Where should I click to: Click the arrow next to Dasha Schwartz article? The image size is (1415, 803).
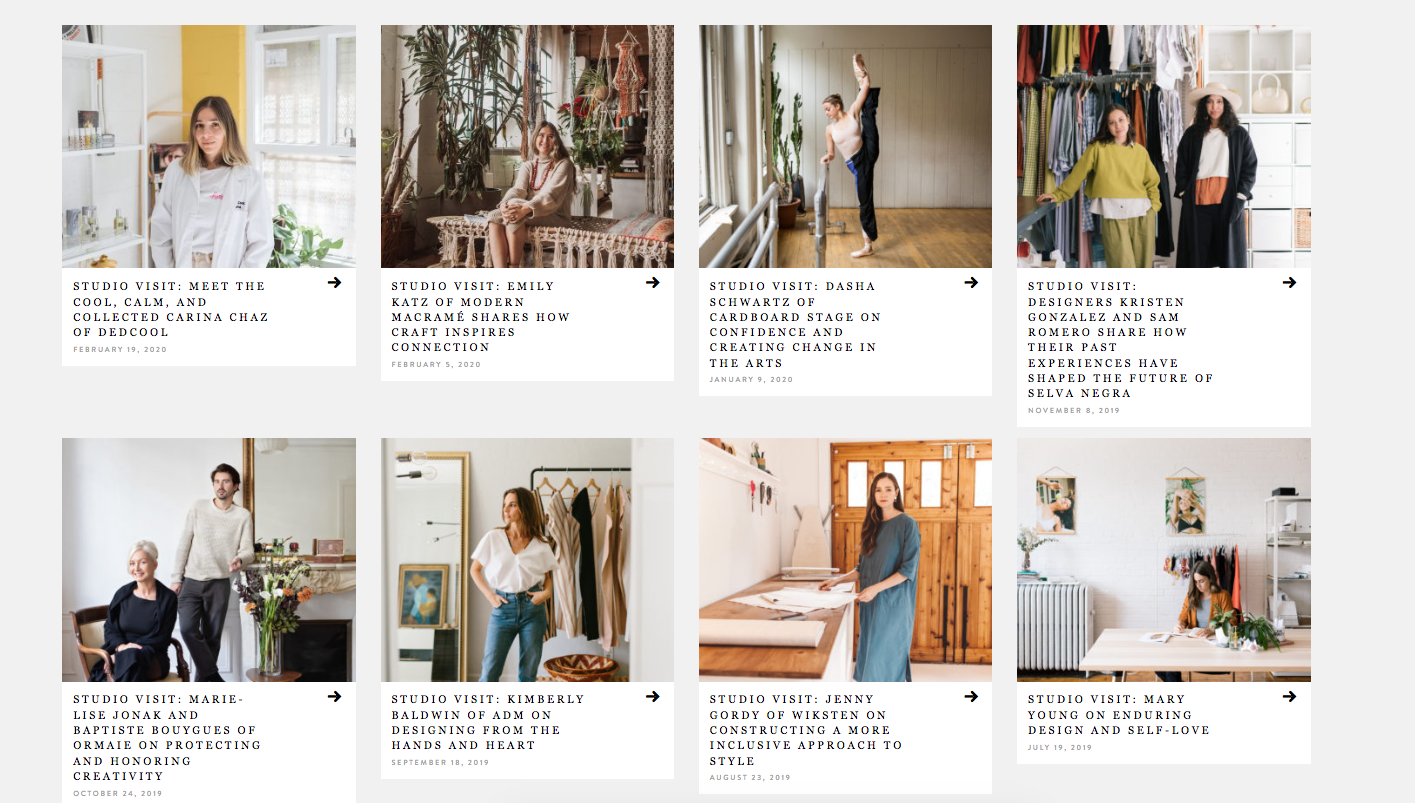pos(971,283)
